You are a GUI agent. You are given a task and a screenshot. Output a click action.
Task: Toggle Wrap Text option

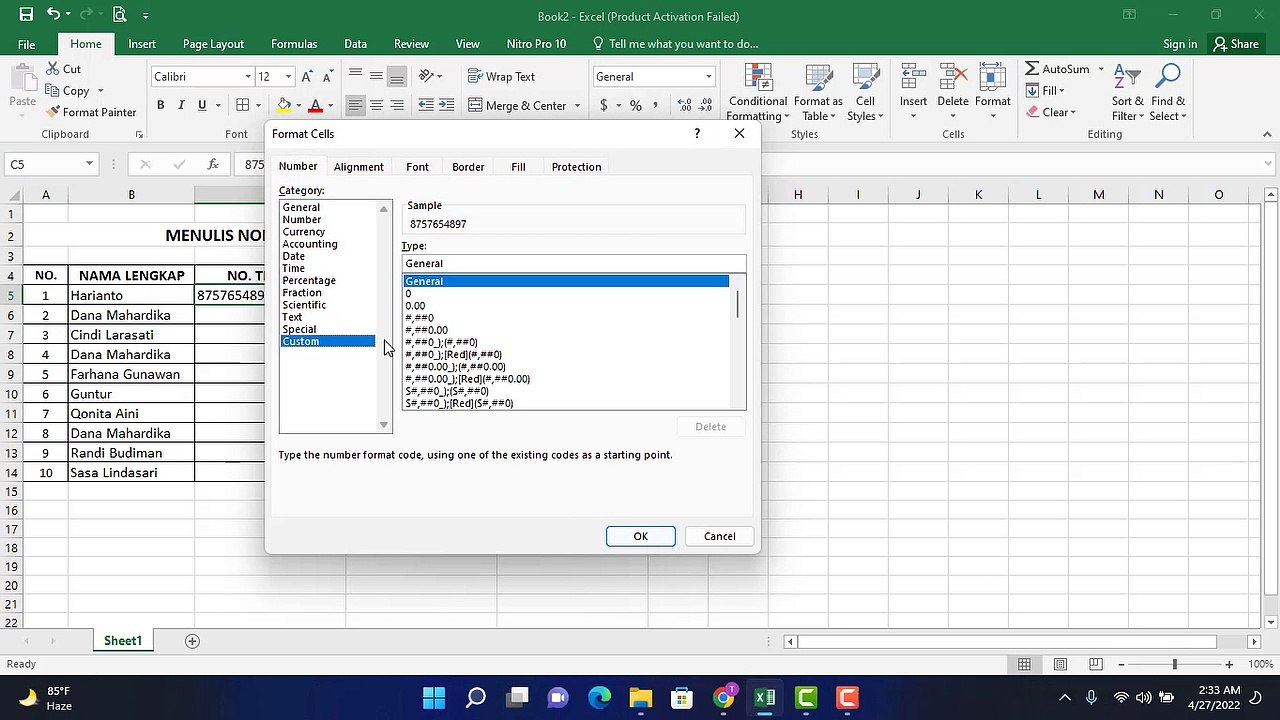501,77
